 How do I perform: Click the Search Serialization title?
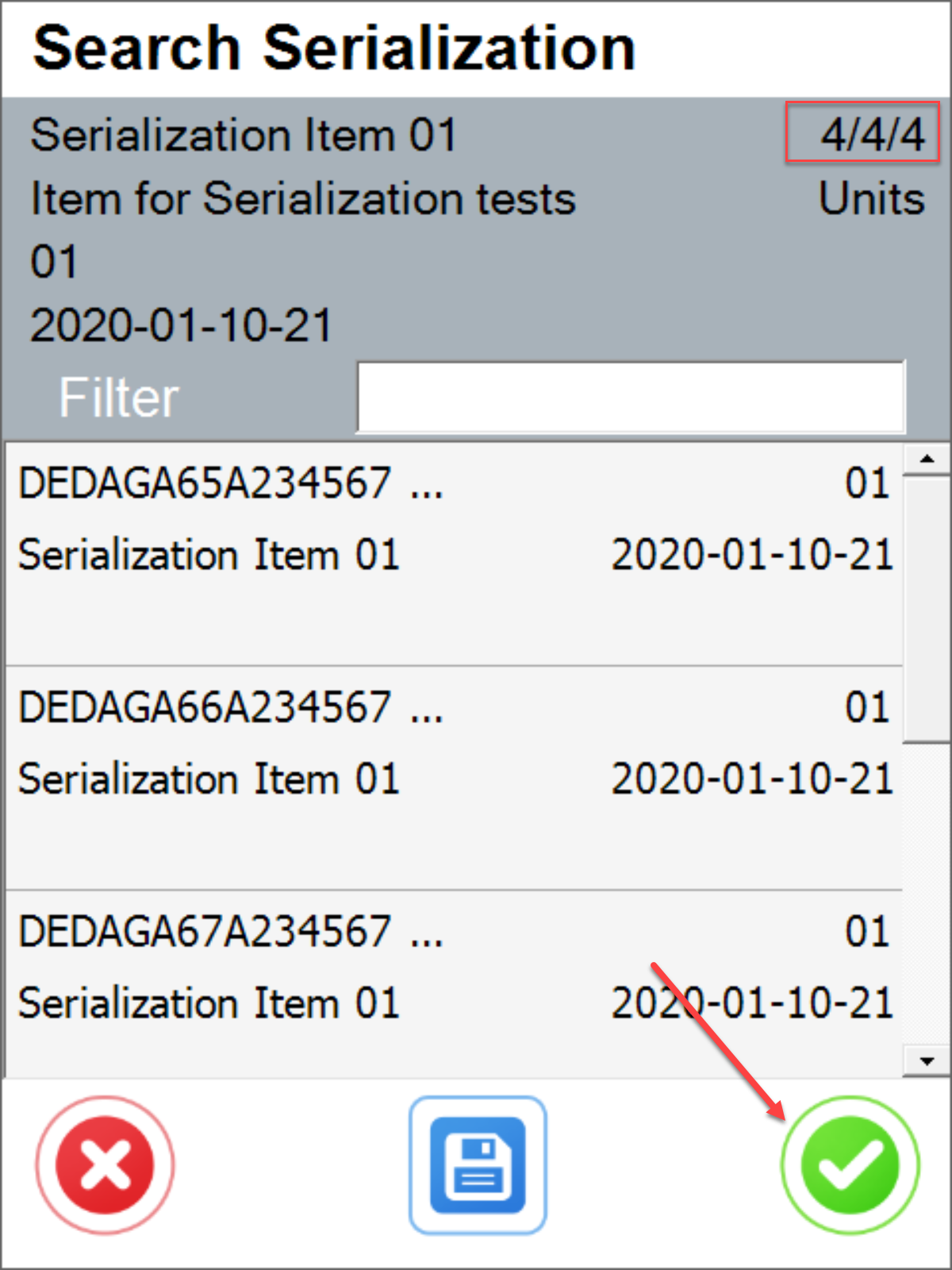point(334,49)
